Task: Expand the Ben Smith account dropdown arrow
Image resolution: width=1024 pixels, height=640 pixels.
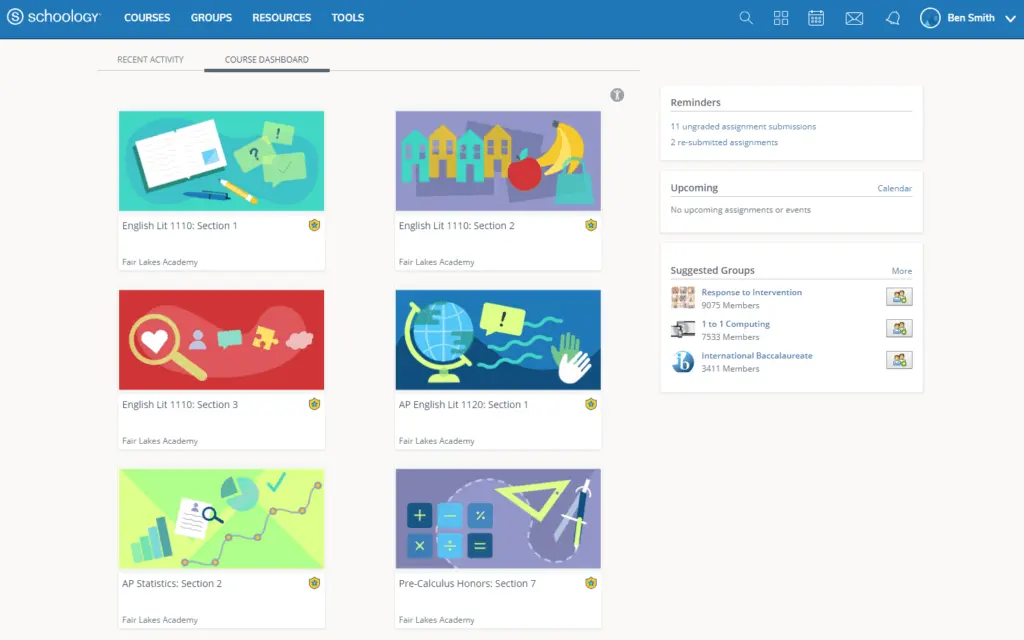Action: coord(1010,18)
